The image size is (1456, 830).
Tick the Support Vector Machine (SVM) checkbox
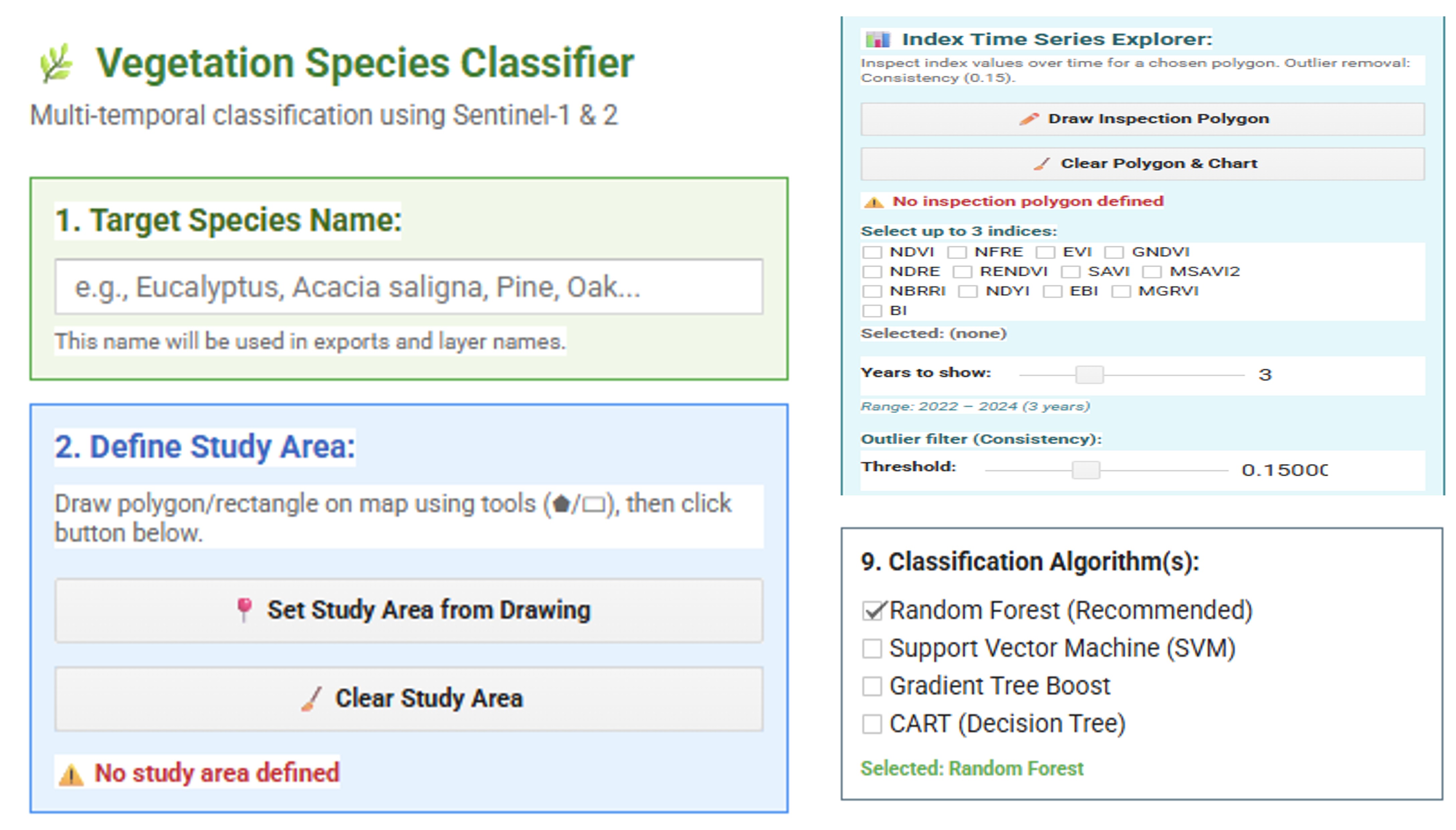point(872,648)
